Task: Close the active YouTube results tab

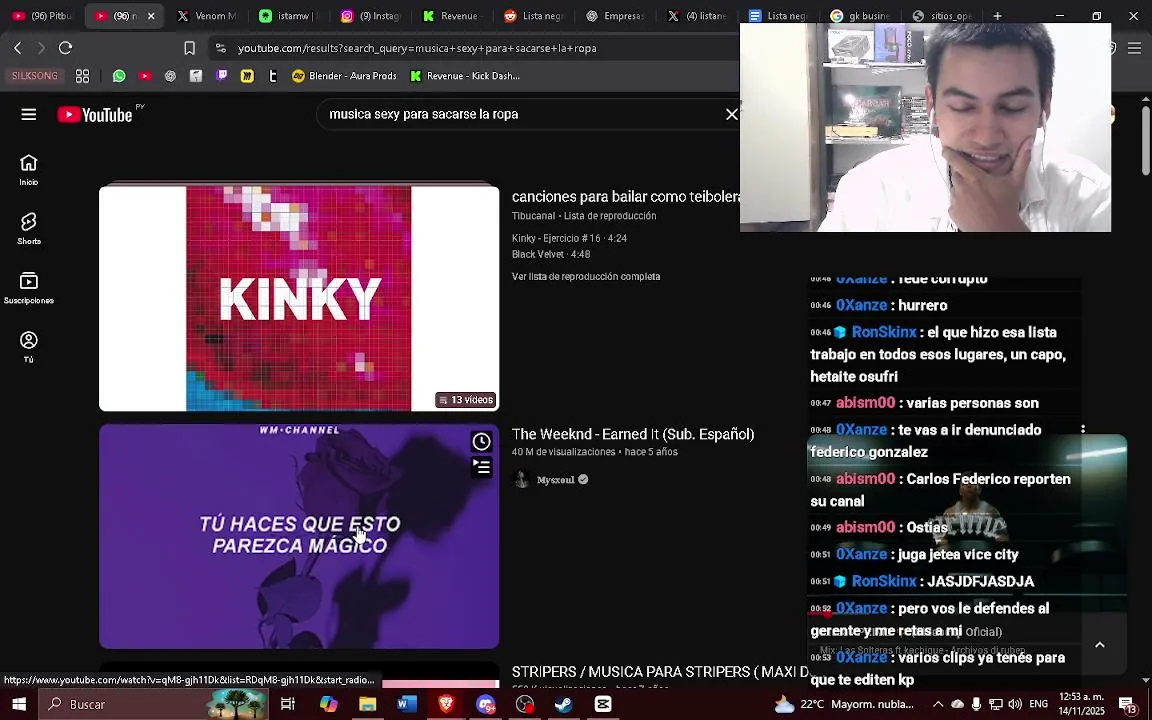Action: (x=151, y=15)
